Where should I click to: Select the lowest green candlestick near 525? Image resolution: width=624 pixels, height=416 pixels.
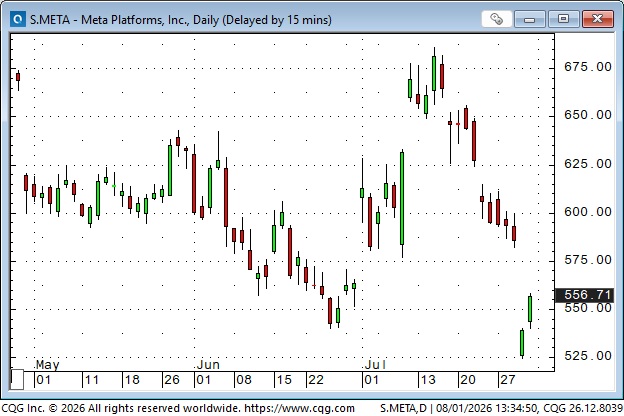pos(522,343)
